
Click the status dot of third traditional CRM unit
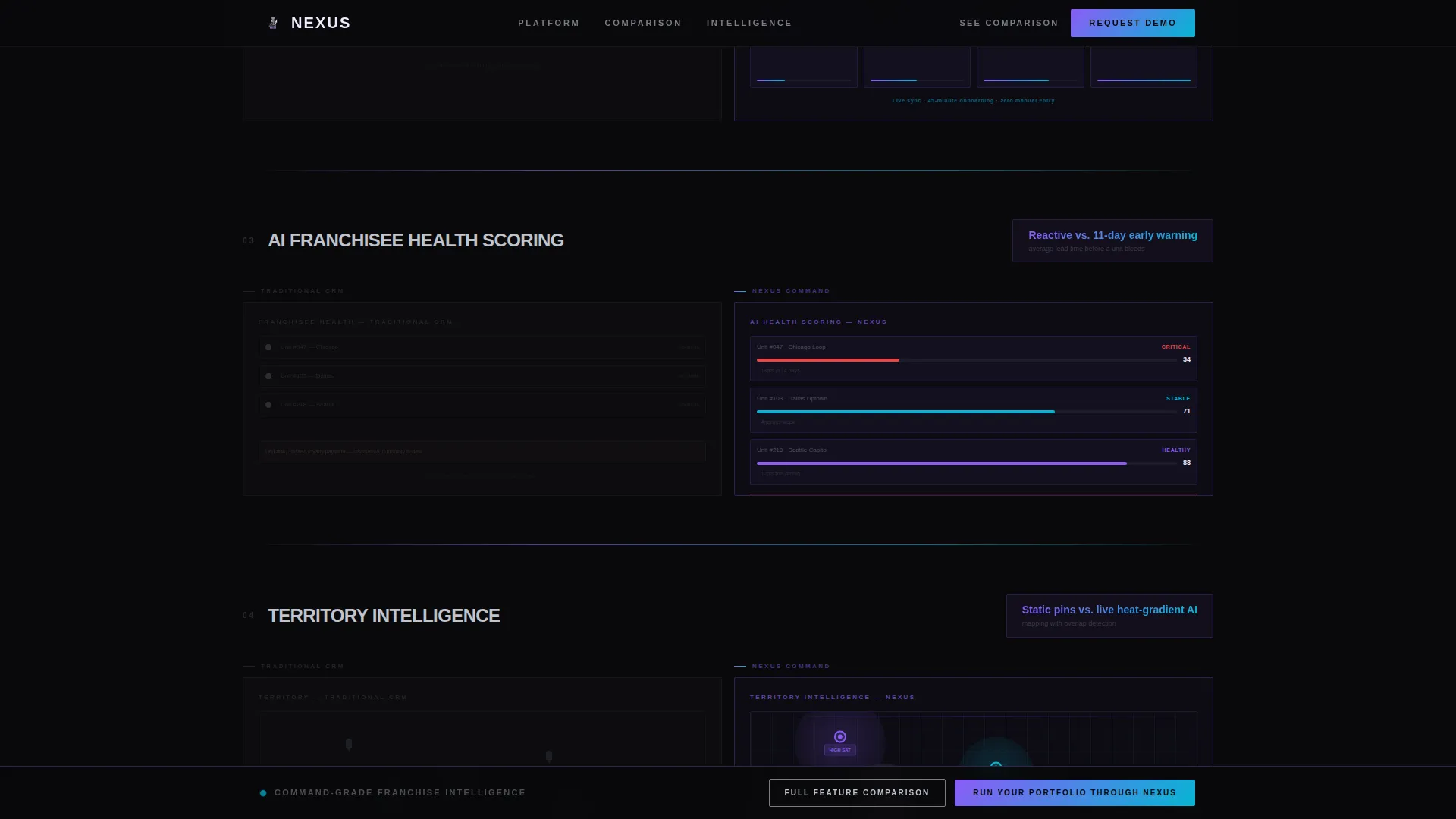pos(268,405)
